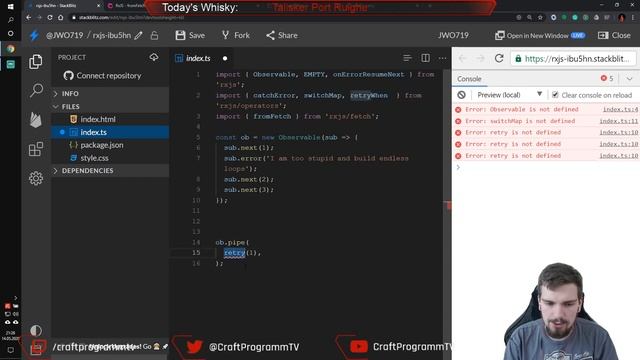This screenshot has height=360, width=640.
Task: Open the search icon in StackBlitz sidebar
Action: (36, 90)
